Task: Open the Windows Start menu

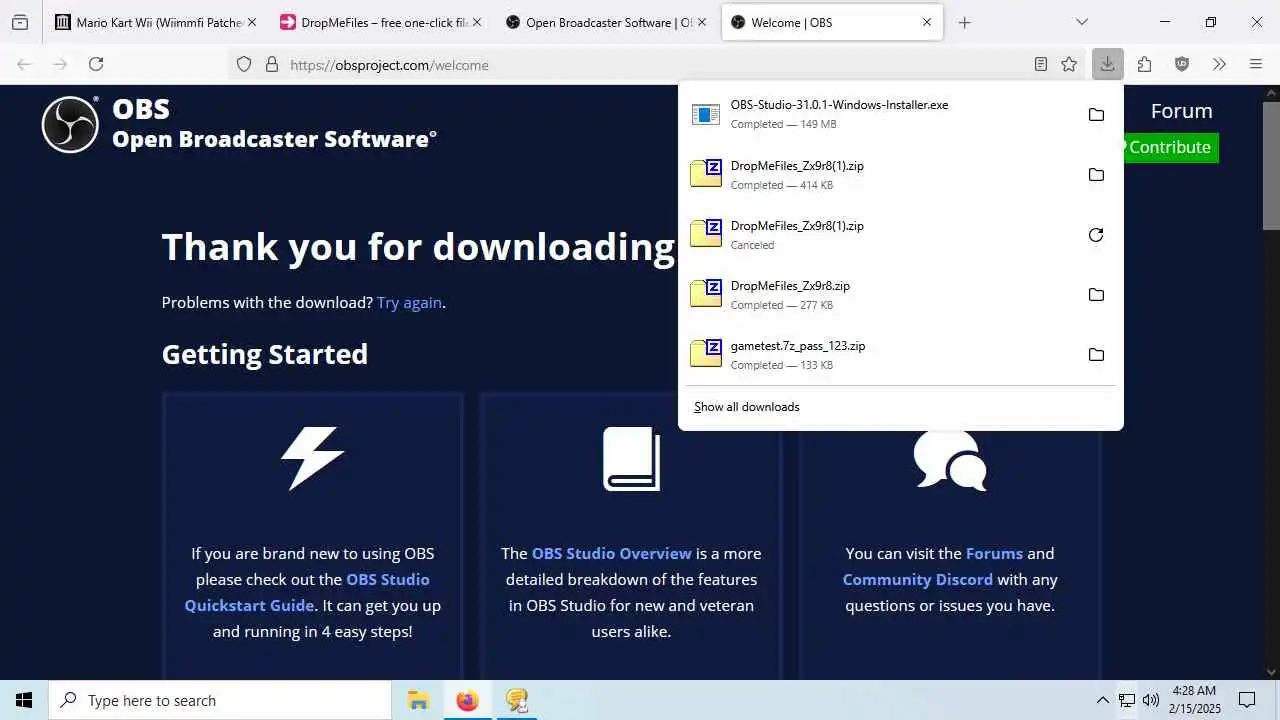Action: [24, 700]
